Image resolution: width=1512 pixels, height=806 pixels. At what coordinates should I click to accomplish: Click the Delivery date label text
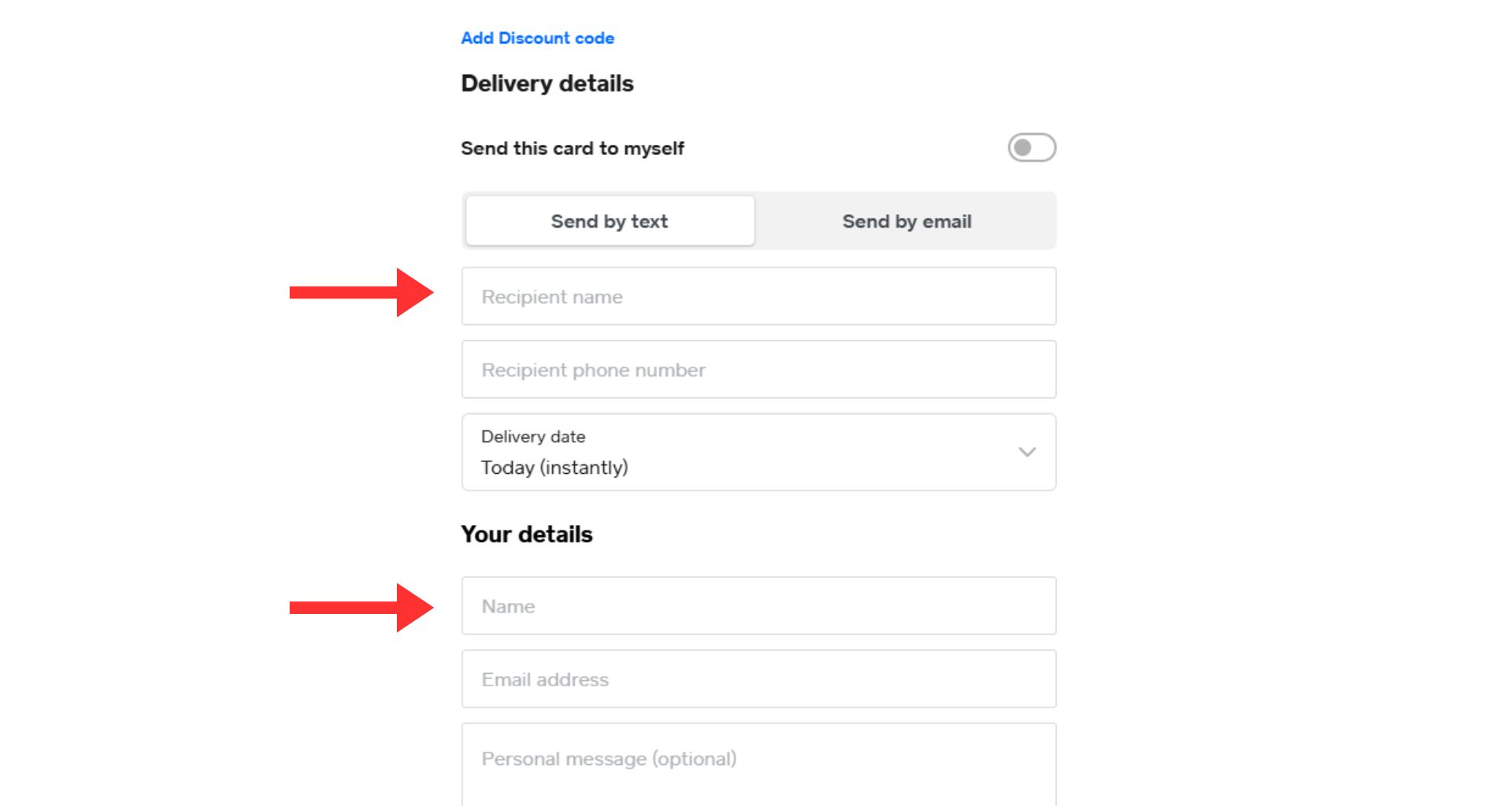pos(533,437)
